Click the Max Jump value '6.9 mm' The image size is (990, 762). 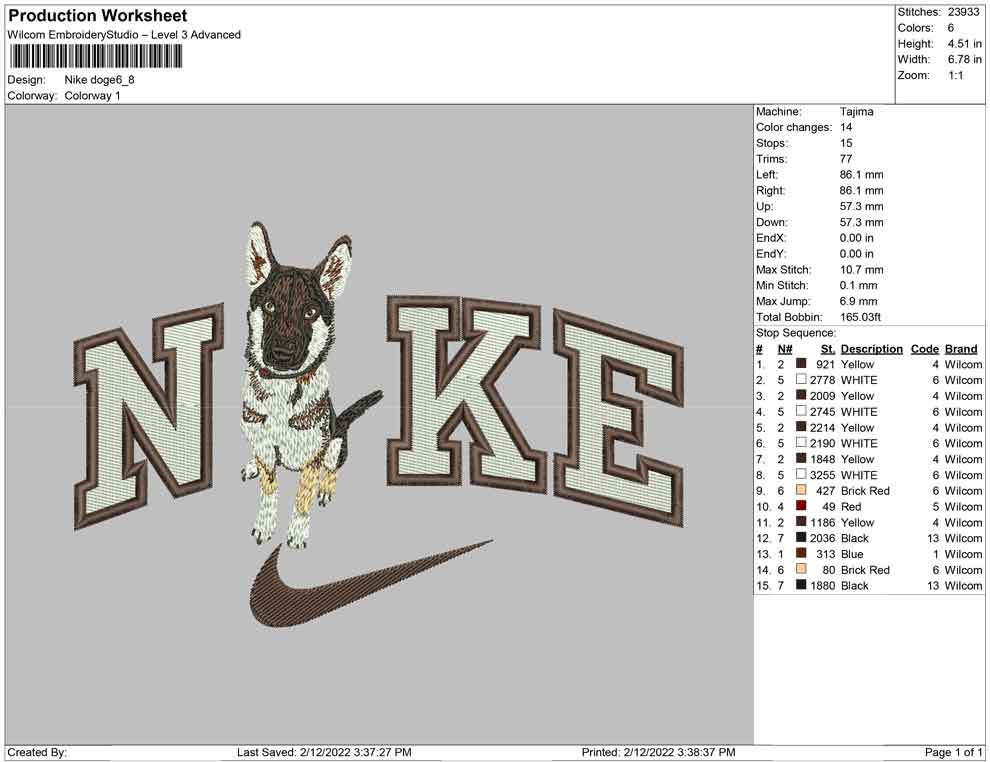[x=859, y=301]
